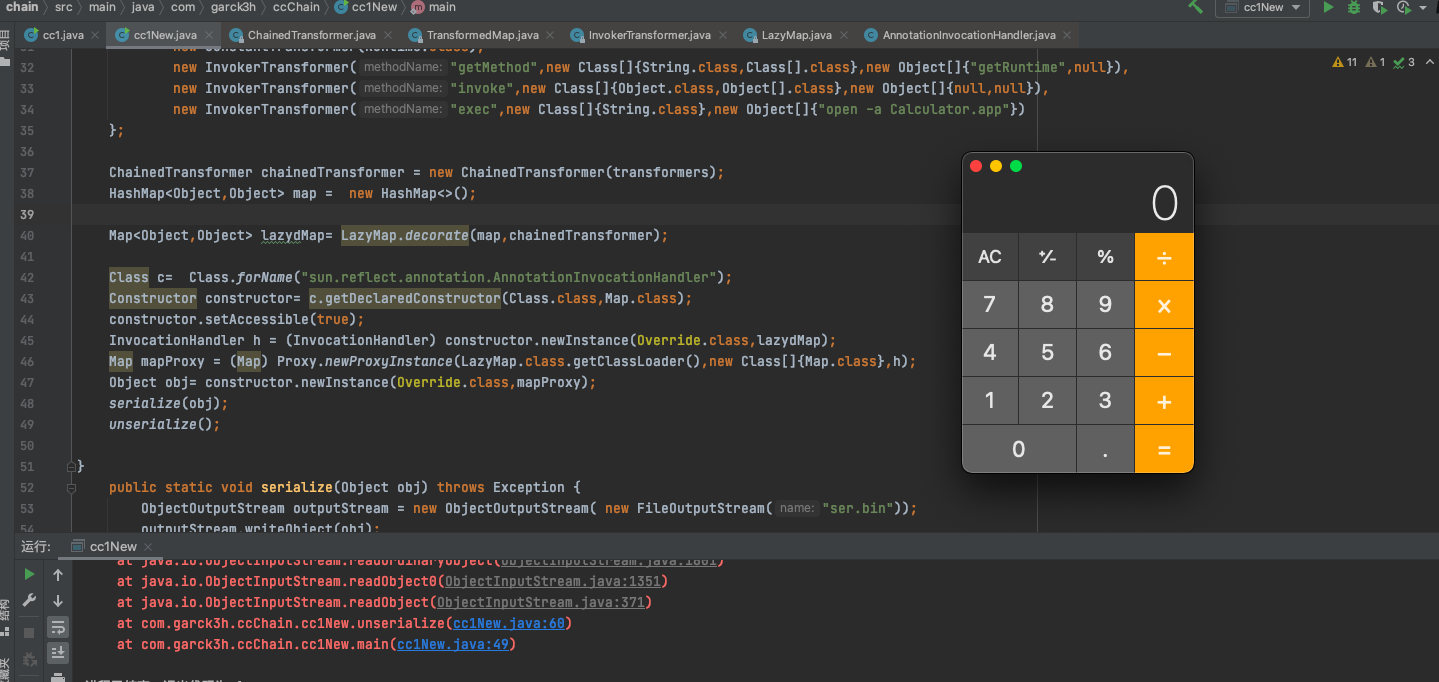This screenshot has width=1439, height=682.
Task: Close the AnnotationInvocationHandler.java tab
Action: coord(1068,35)
